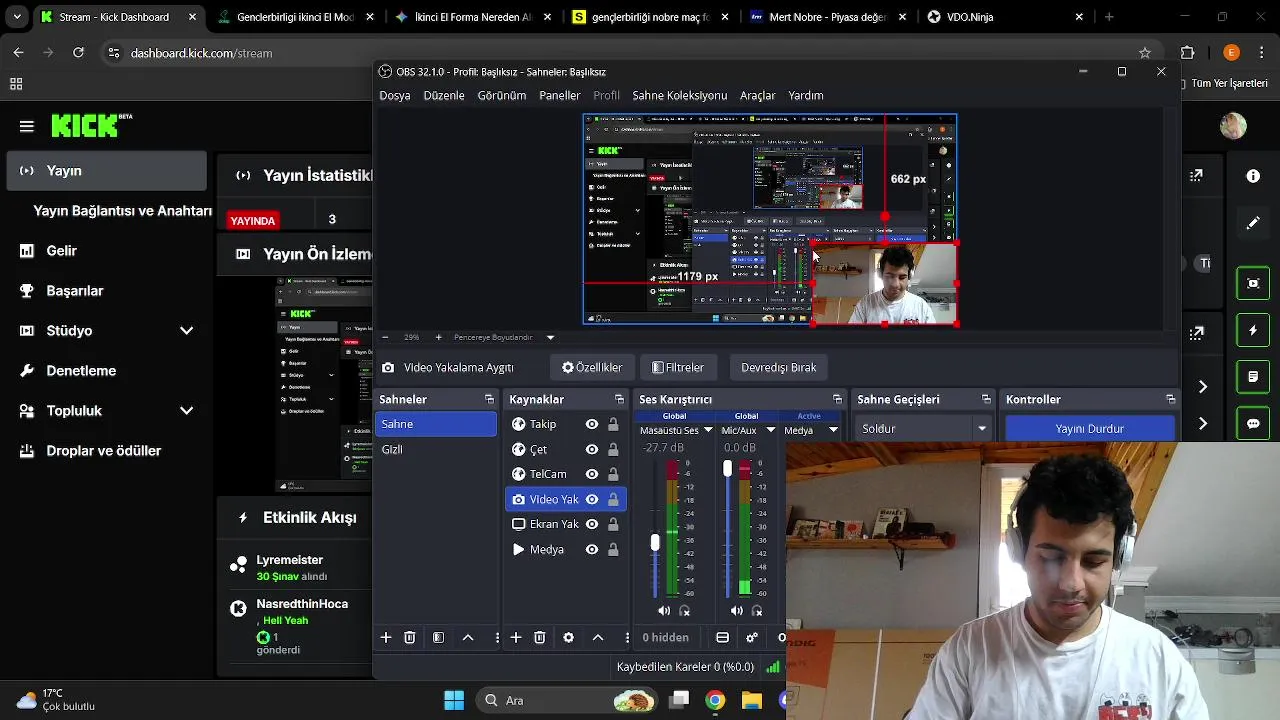1280x720 pixels.
Task: Click the lightning bolt icon in the Kick sidebar
Action: coord(1253,330)
